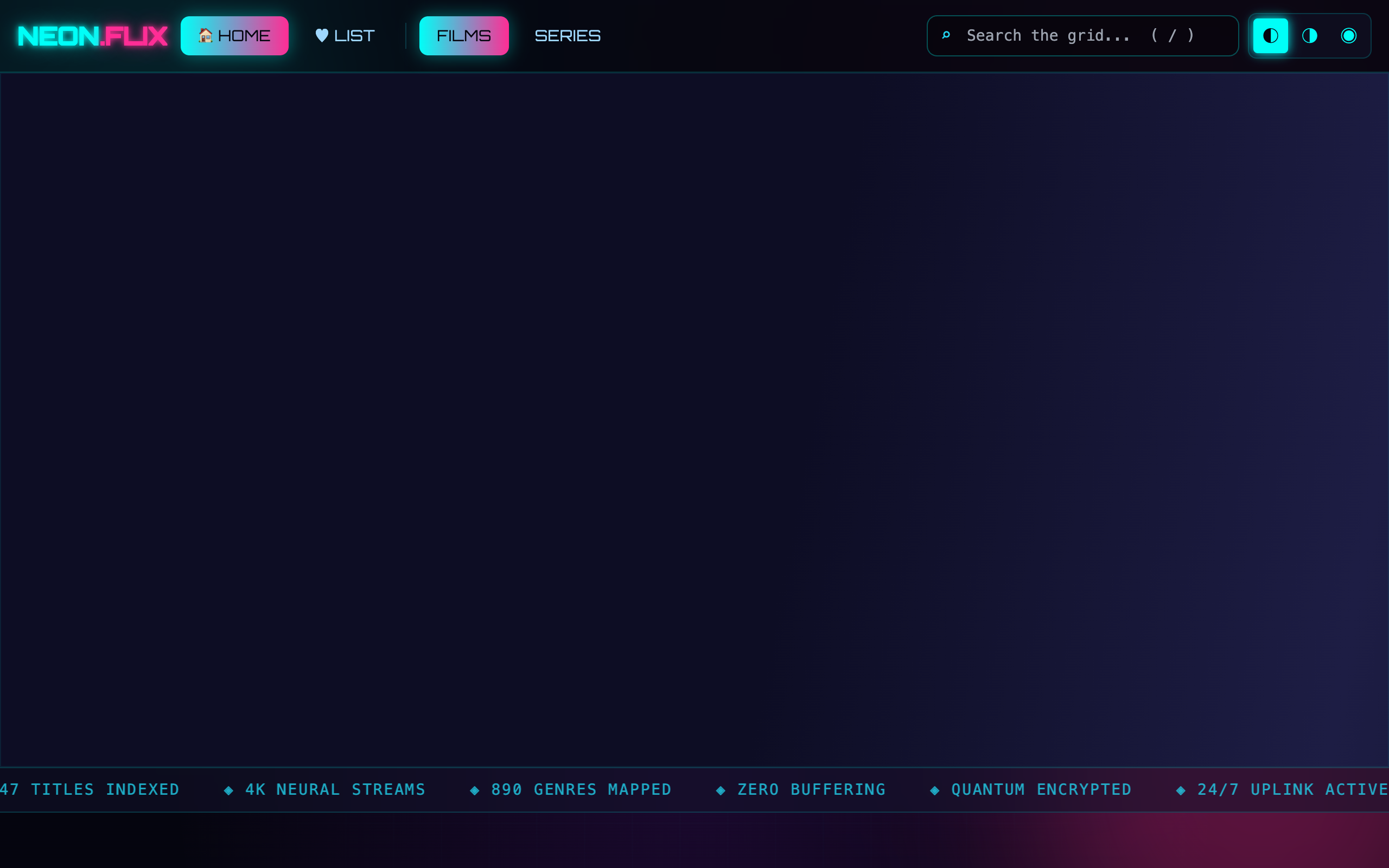1389x868 pixels.
Task: Select the left-dark half-circle theme button
Action: coord(1270,36)
